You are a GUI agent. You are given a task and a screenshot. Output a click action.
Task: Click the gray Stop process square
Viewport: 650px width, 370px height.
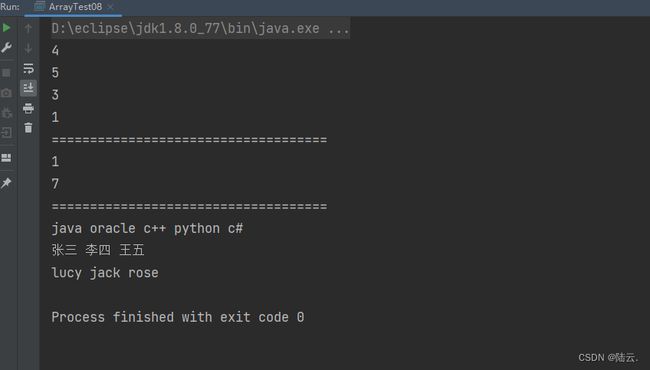click(x=6, y=73)
